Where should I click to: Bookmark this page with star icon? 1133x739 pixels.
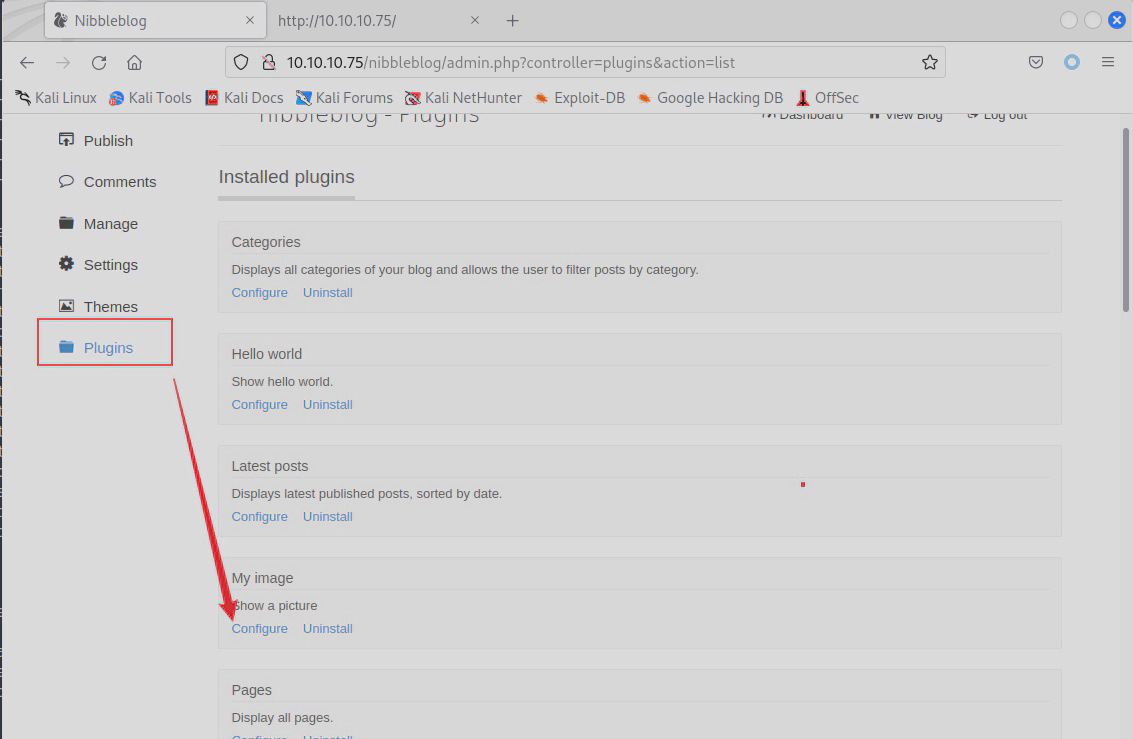click(929, 62)
